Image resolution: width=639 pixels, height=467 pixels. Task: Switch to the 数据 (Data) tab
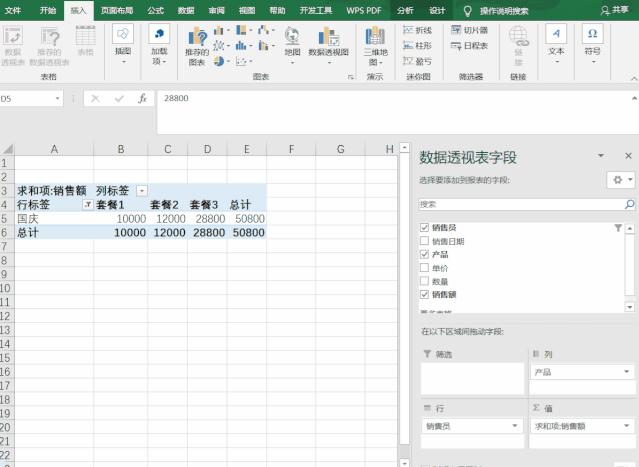point(186,11)
